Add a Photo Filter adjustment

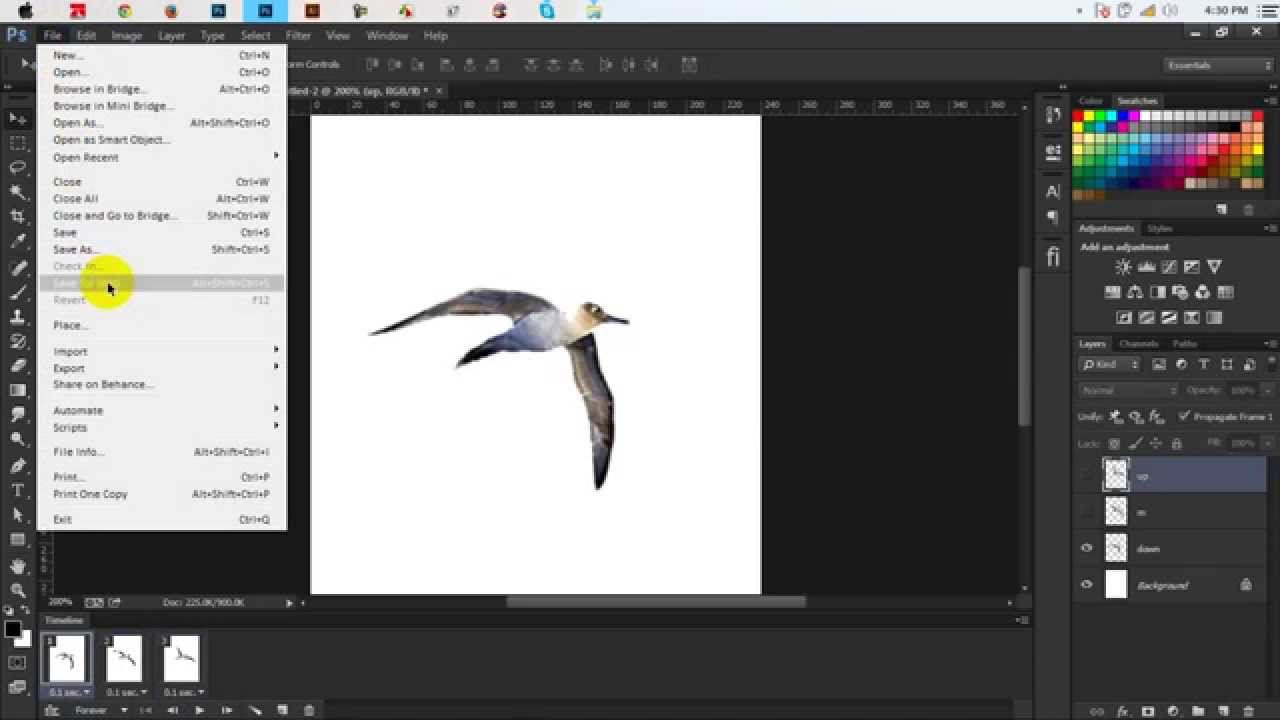point(1180,293)
